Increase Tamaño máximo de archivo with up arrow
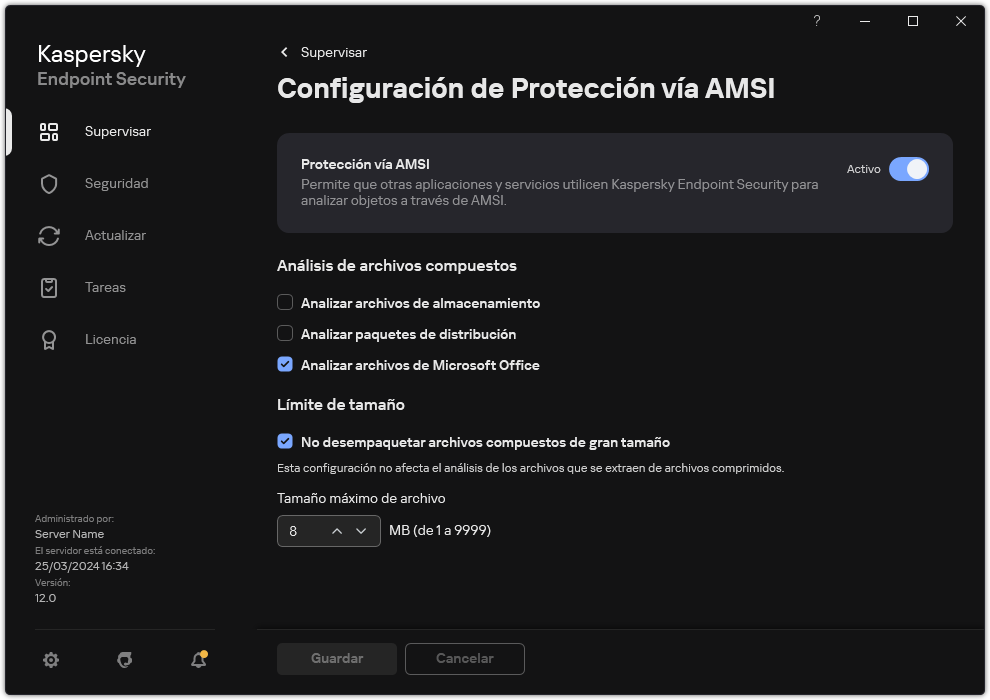Screen dimensions: 990x700 [x=336, y=531]
